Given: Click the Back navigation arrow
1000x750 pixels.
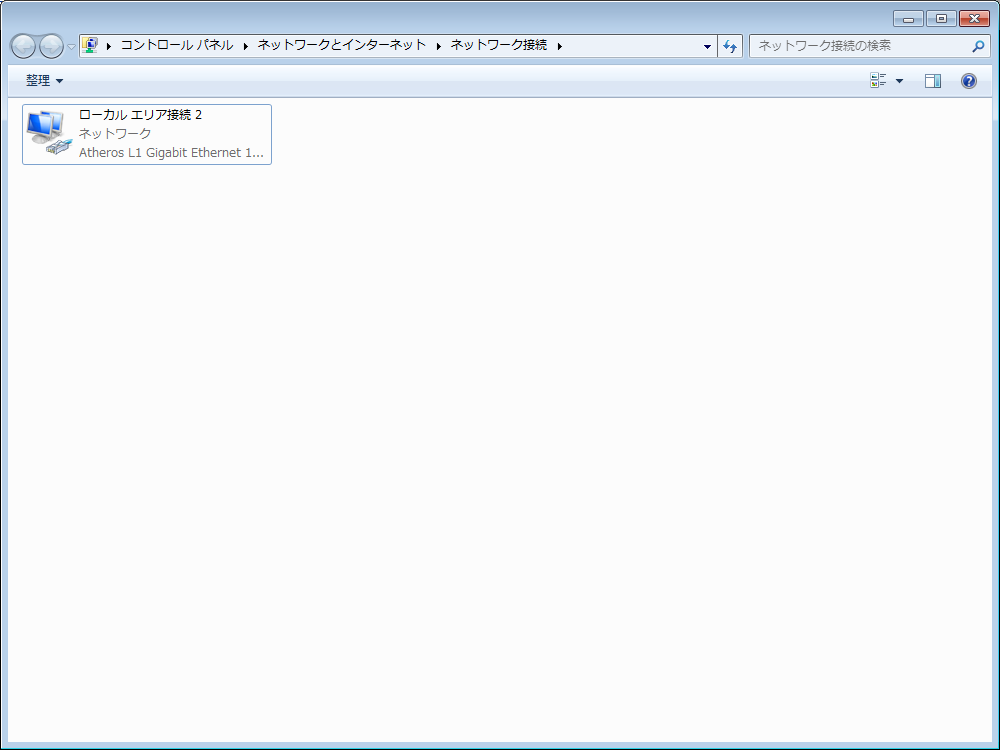Looking at the screenshot, I should point(23,46).
